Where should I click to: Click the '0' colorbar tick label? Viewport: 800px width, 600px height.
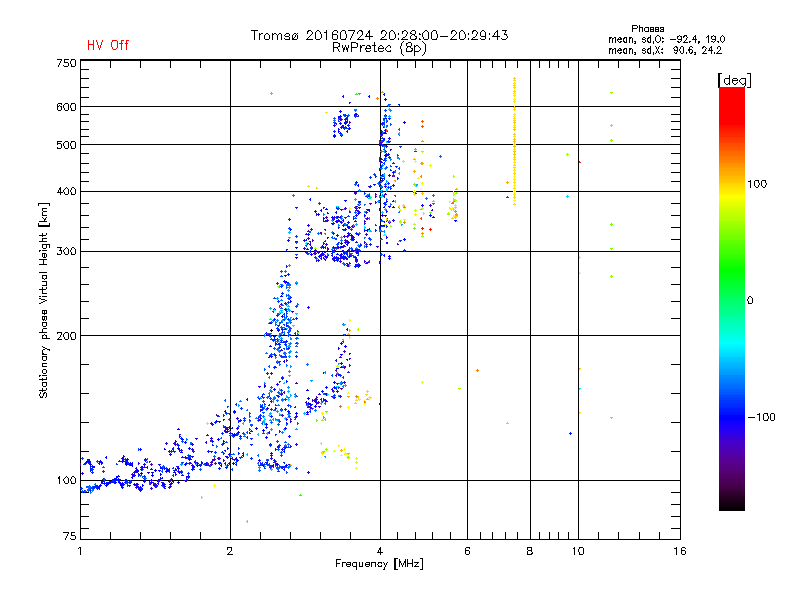(x=750, y=301)
